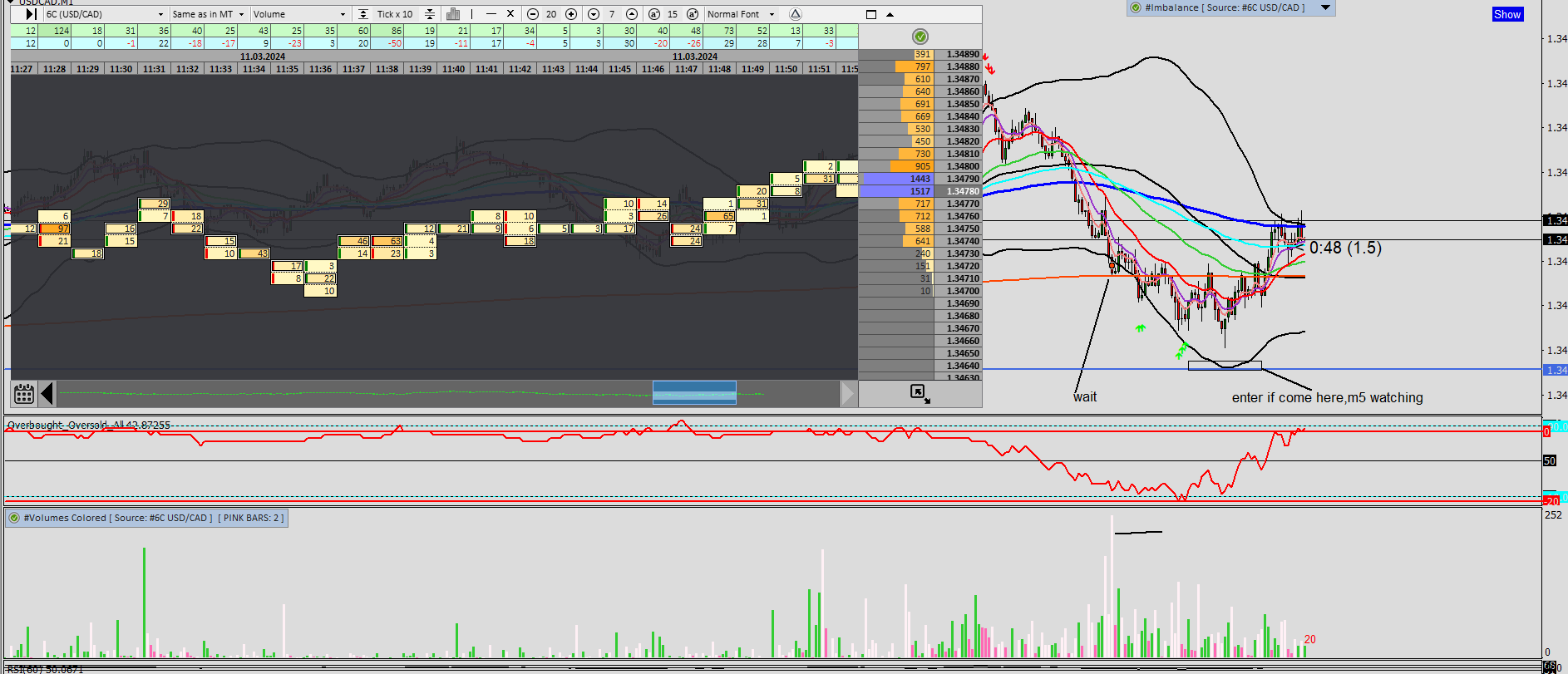Decrease the cell width value 20 with minus
1568x674 pixels.
click(533, 14)
